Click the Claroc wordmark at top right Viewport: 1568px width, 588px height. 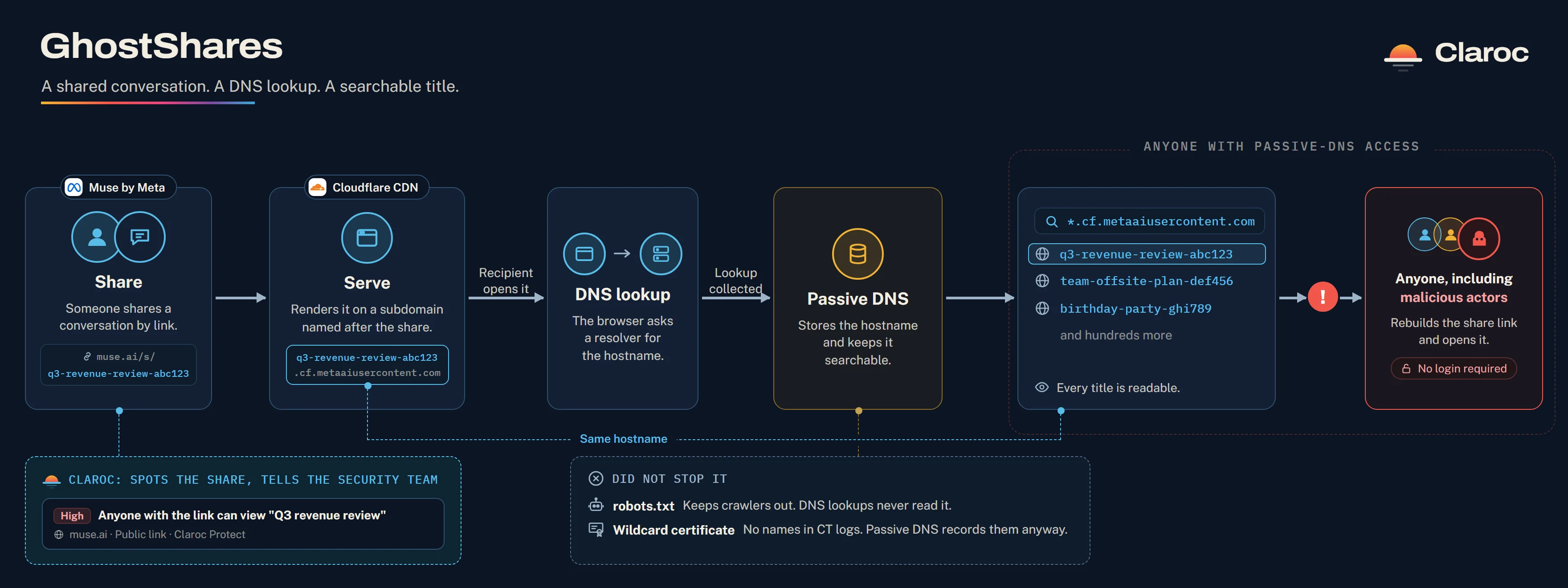tap(1482, 53)
